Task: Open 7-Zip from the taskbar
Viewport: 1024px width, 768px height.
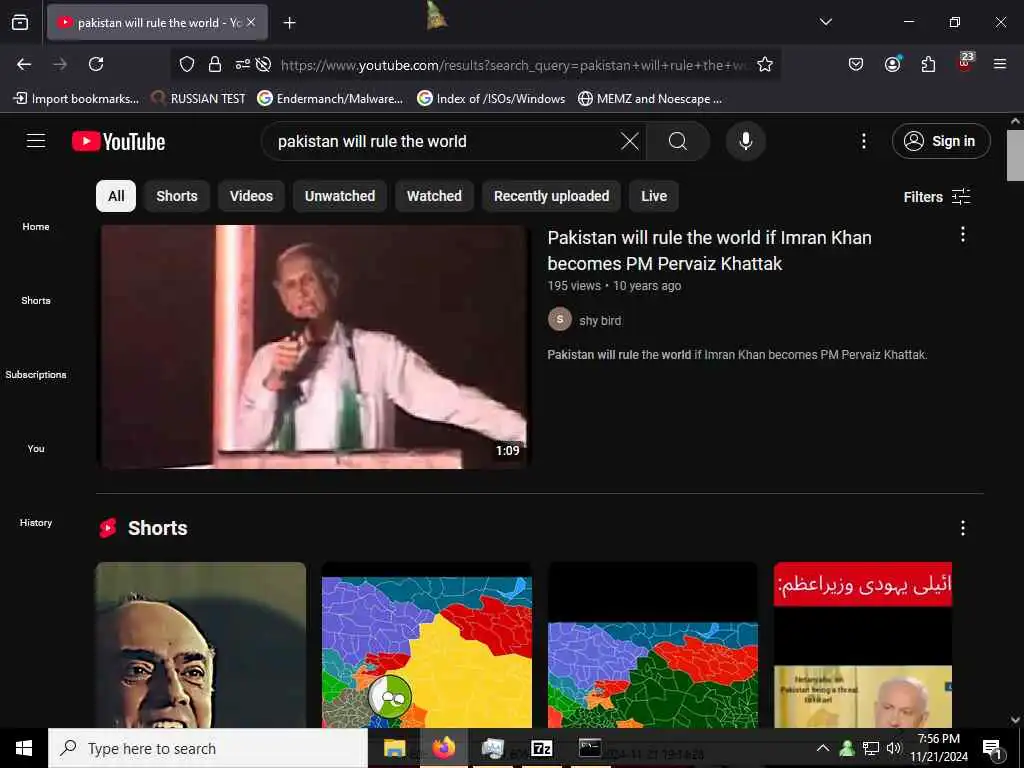Action: pyautogui.click(x=541, y=748)
